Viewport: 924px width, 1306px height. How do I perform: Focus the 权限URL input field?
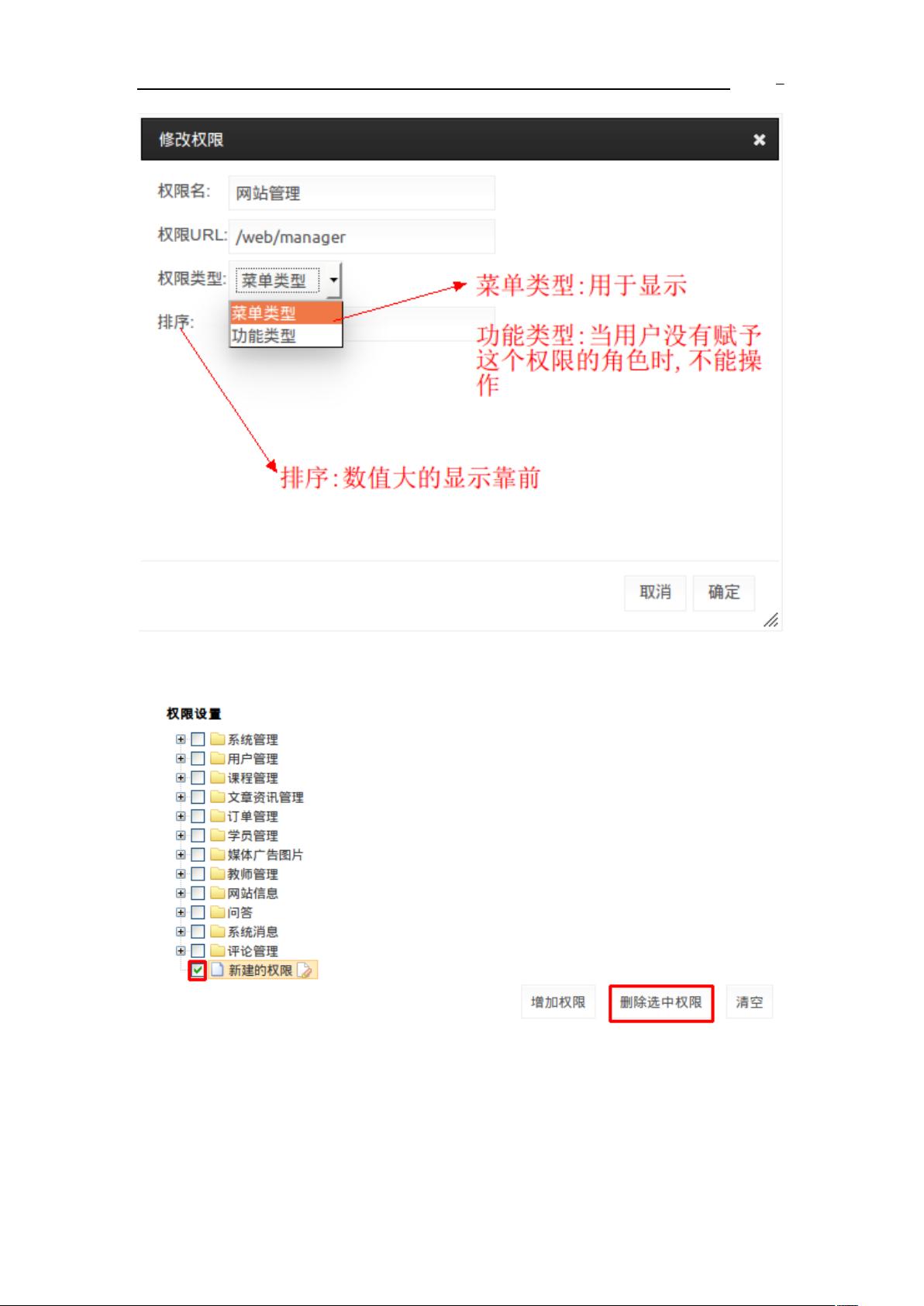pyautogui.click(x=361, y=236)
